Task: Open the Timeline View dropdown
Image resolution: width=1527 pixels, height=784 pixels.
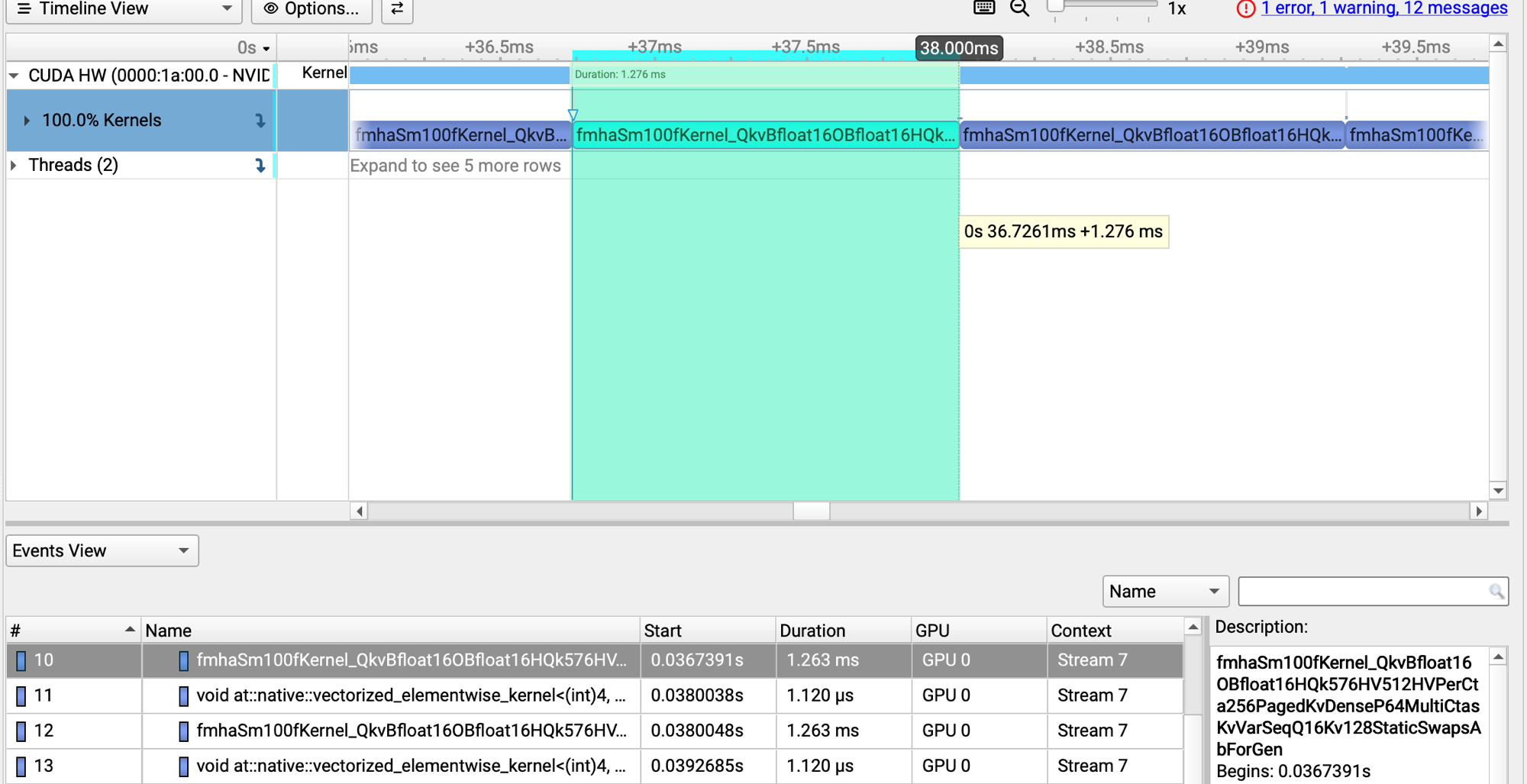Action: click(x=124, y=9)
